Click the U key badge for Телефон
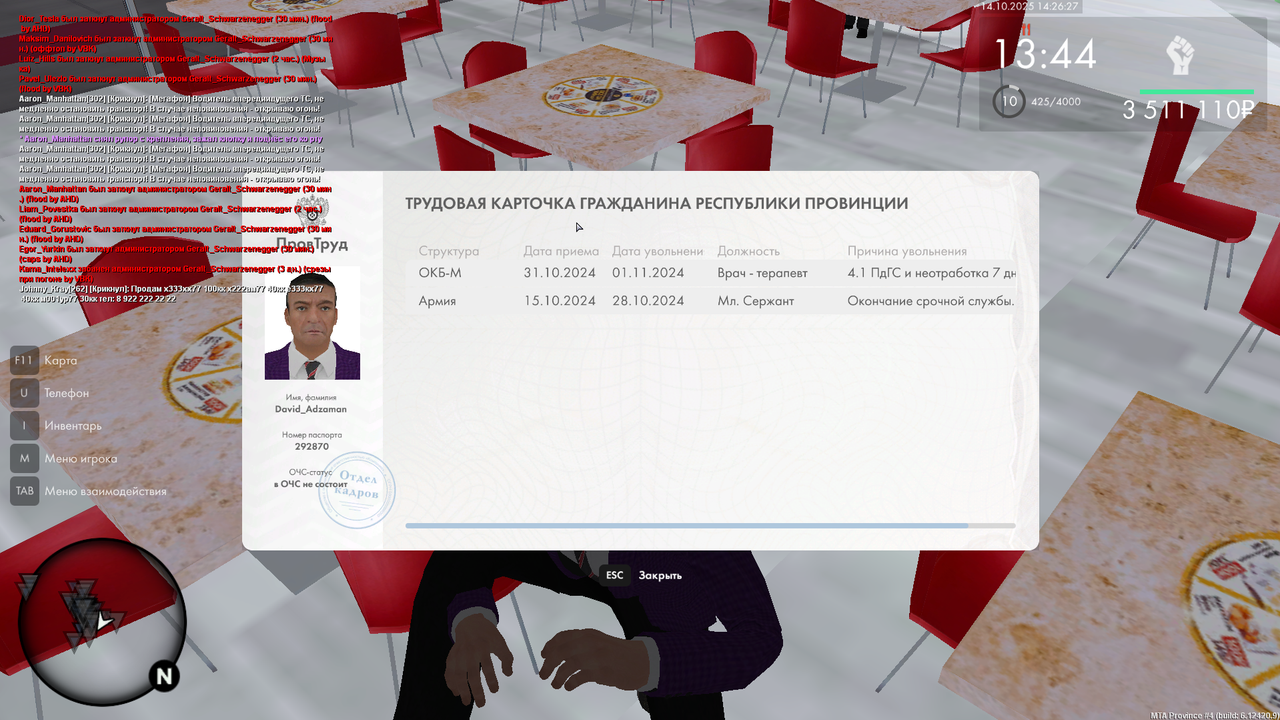Image resolution: width=1280 pixels, height=720 pixels. point(24,393)
